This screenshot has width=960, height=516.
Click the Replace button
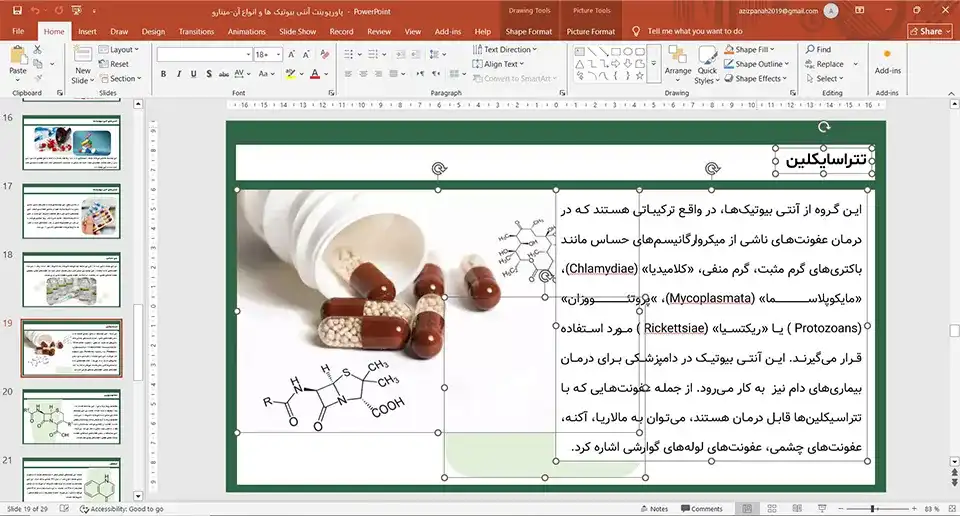825,64
